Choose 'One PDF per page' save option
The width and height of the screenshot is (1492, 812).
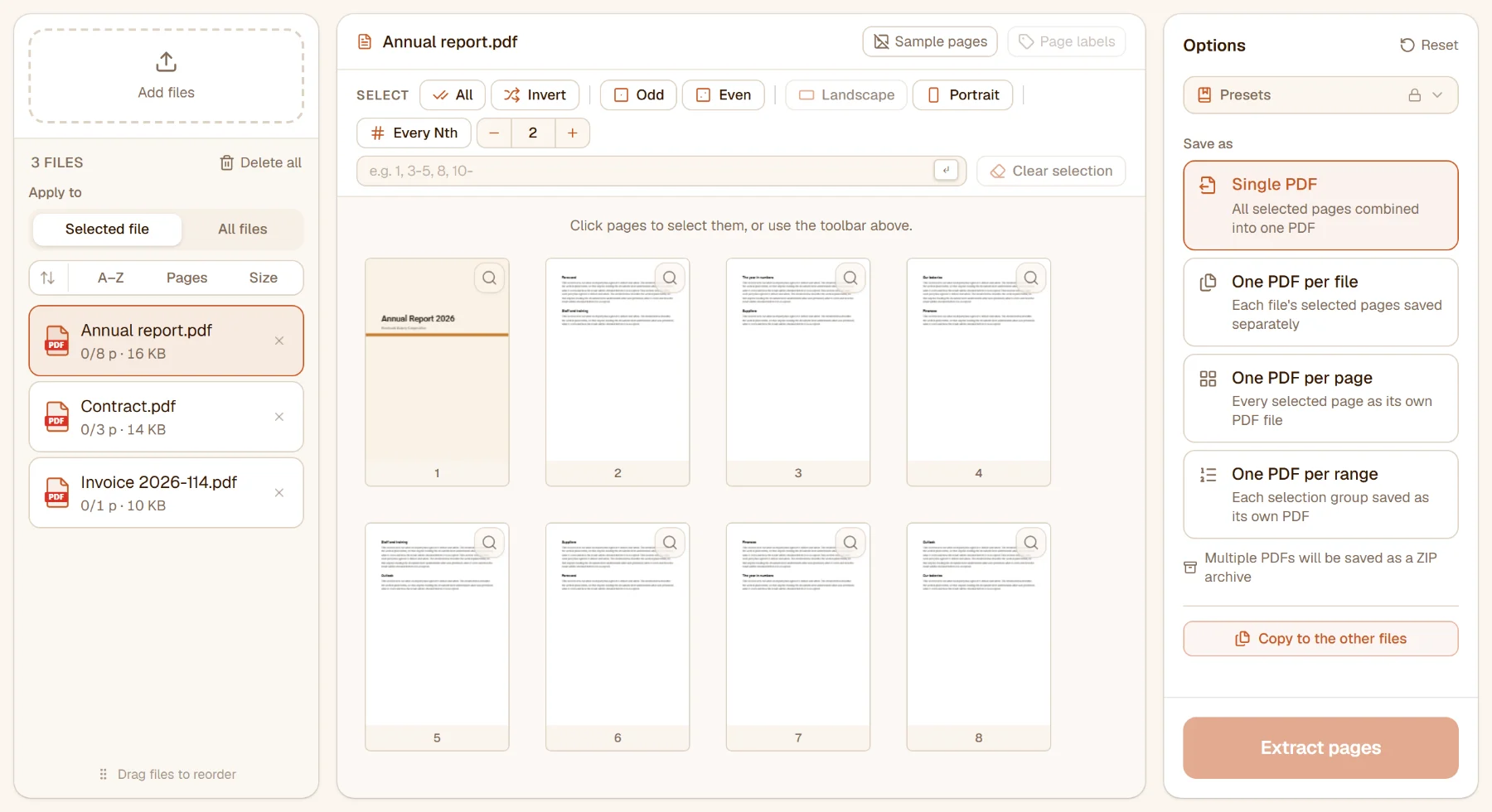click(x=1320, y=399)
